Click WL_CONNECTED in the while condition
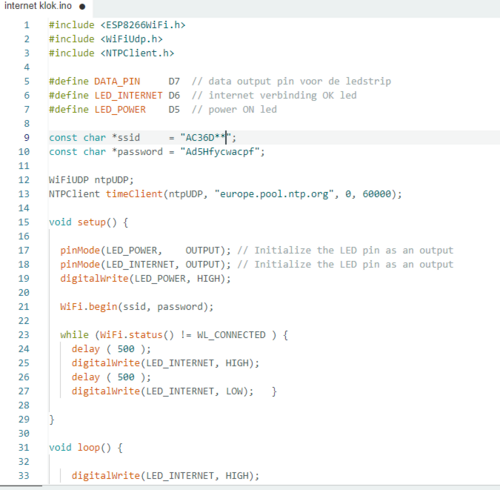Screen dimensions: 500x490 (231, 335)
